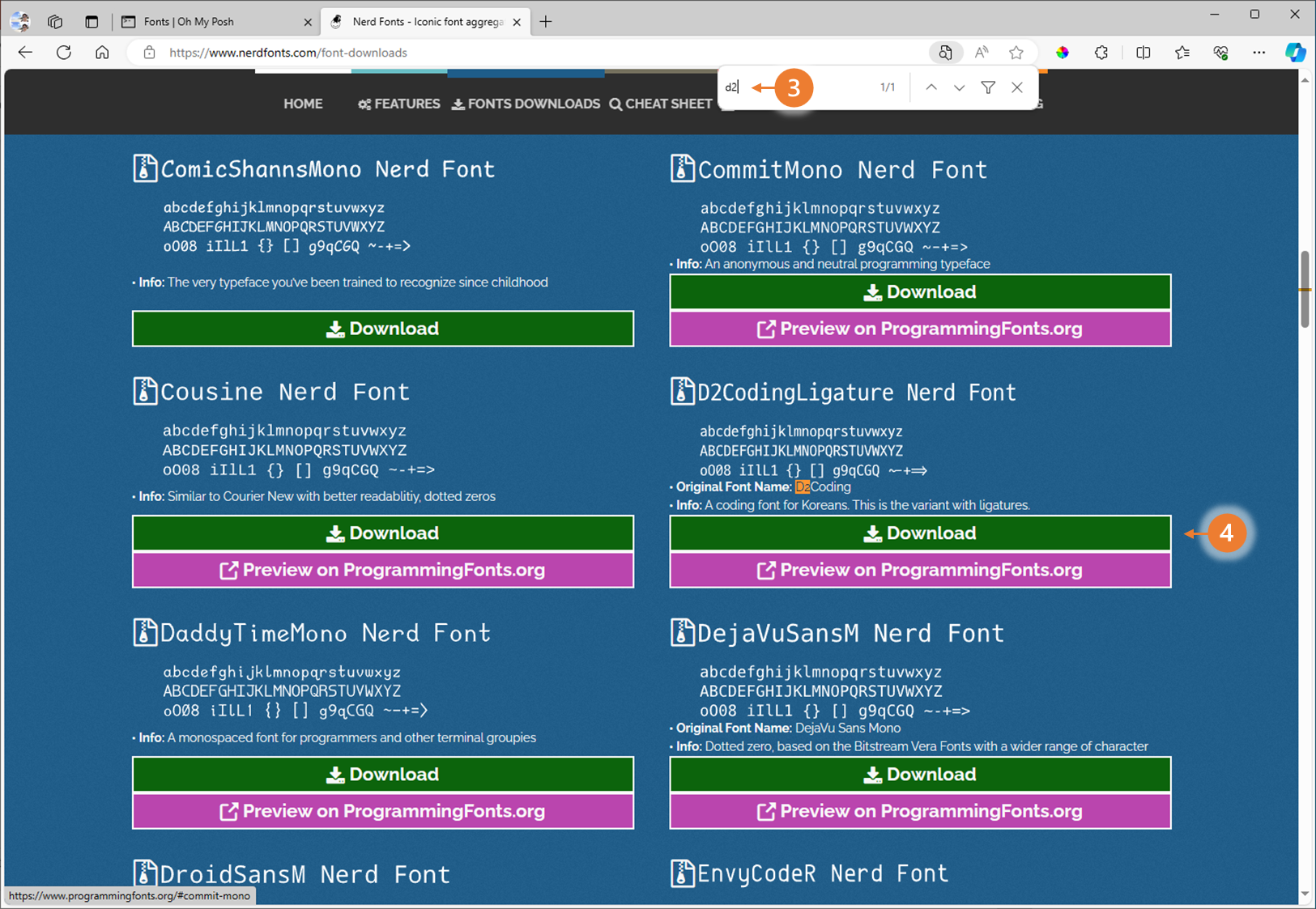This screenshot has height=909, width=1316.
Task: Preview DaddyTimeMono on ProgrammingFonts.org
Action: [x=383, y=811]
